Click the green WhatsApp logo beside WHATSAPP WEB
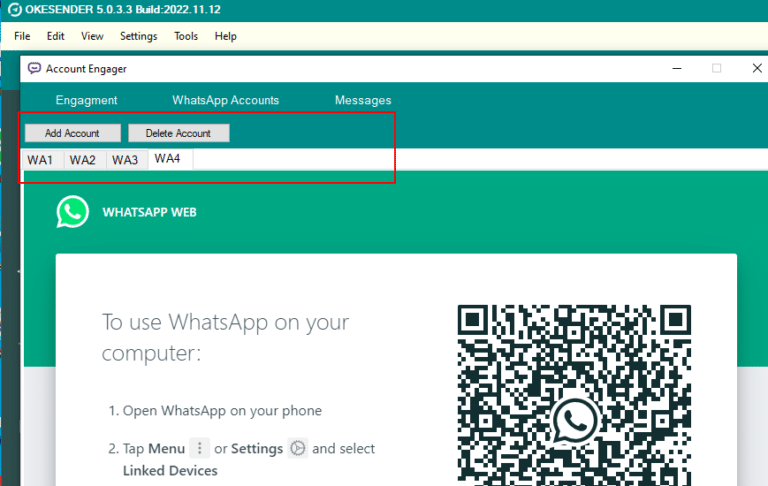 (73, 212)
